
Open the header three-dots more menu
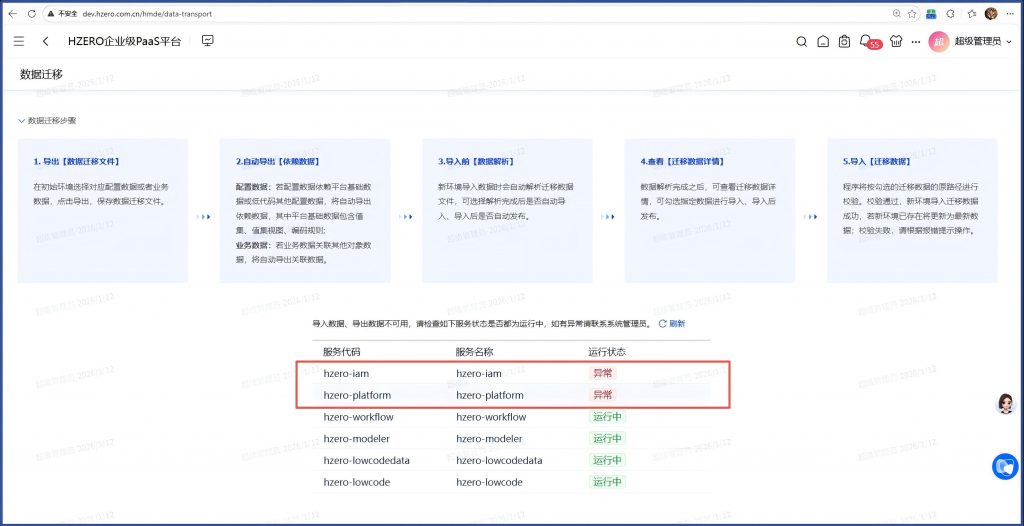pos(916,42)
